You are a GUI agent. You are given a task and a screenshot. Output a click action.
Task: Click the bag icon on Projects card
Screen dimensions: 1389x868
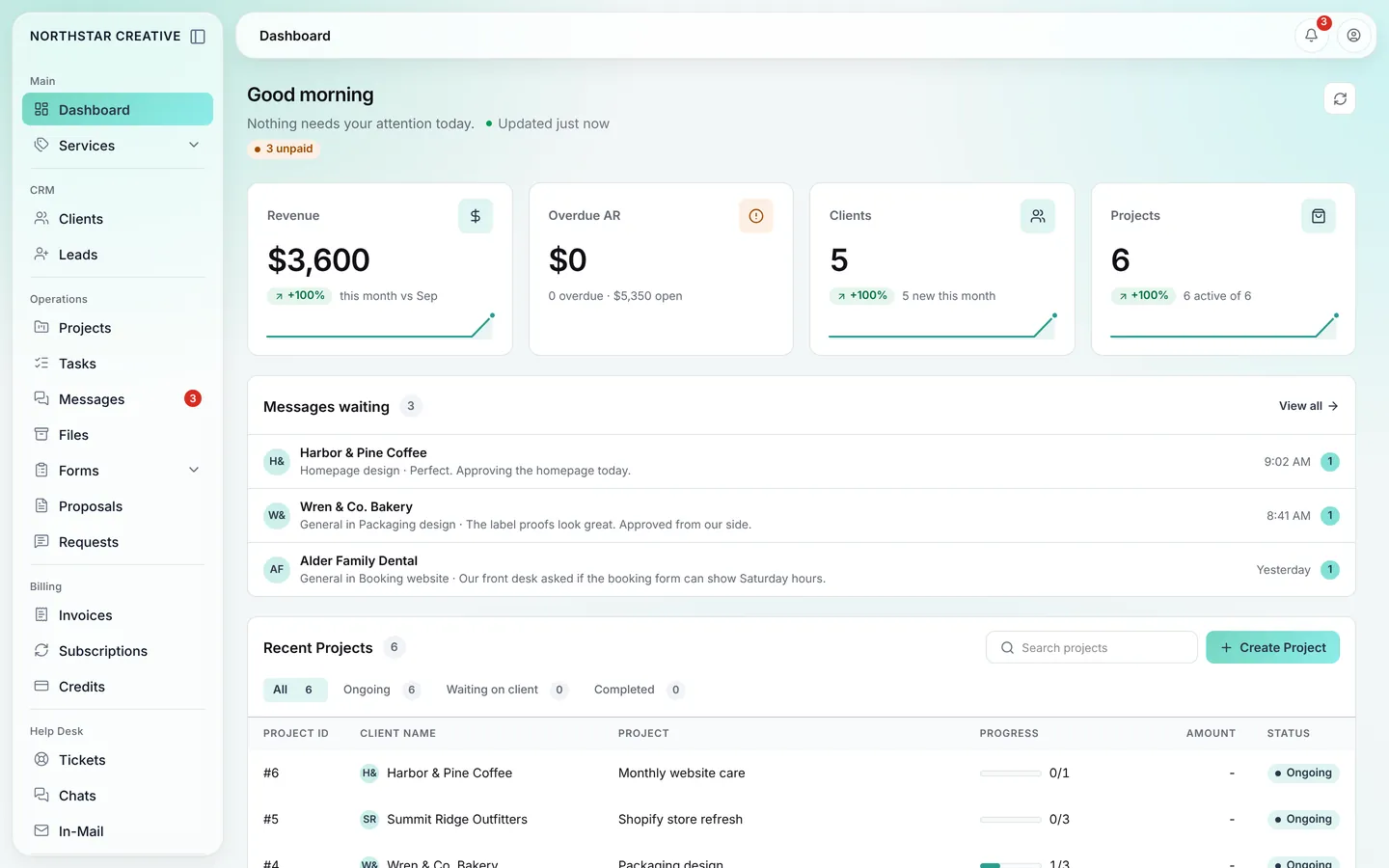(x=1319, y=216)
